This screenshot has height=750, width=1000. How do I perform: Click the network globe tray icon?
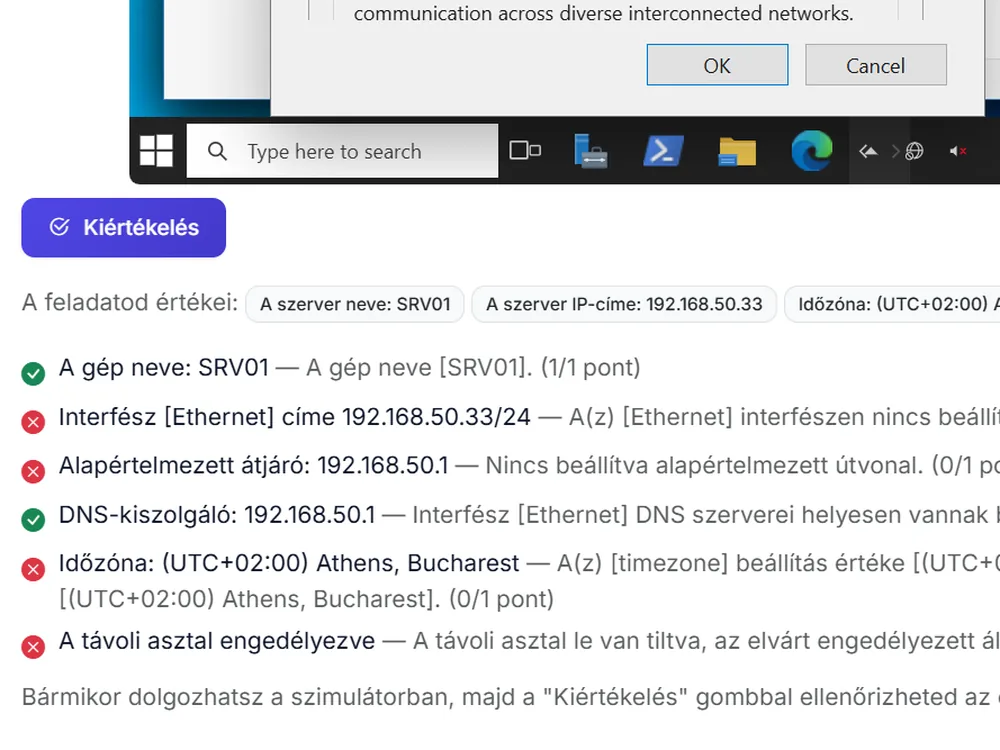tap(914, 151)
